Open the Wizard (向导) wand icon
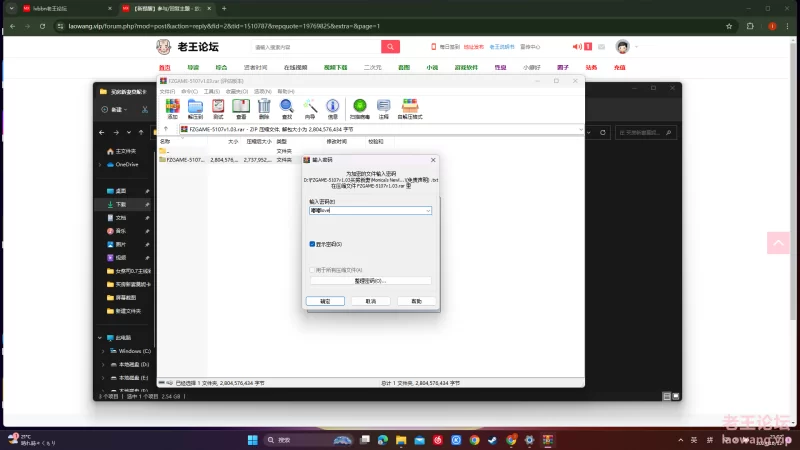The image size is (800, 450). pos(310,109)
